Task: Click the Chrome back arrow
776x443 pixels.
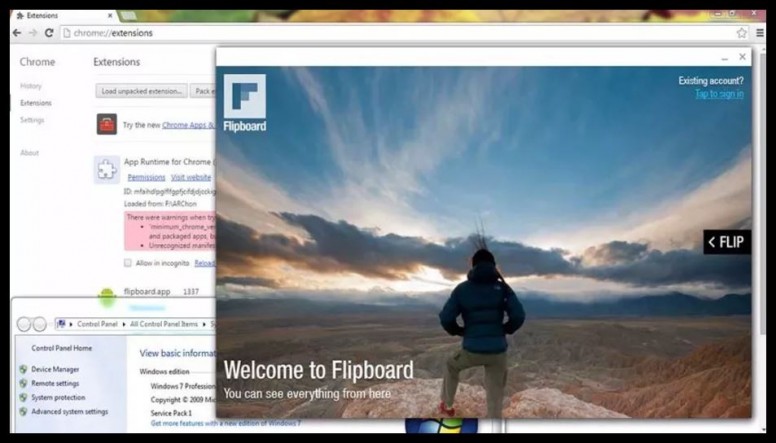Action: click(x=17, y=33)
